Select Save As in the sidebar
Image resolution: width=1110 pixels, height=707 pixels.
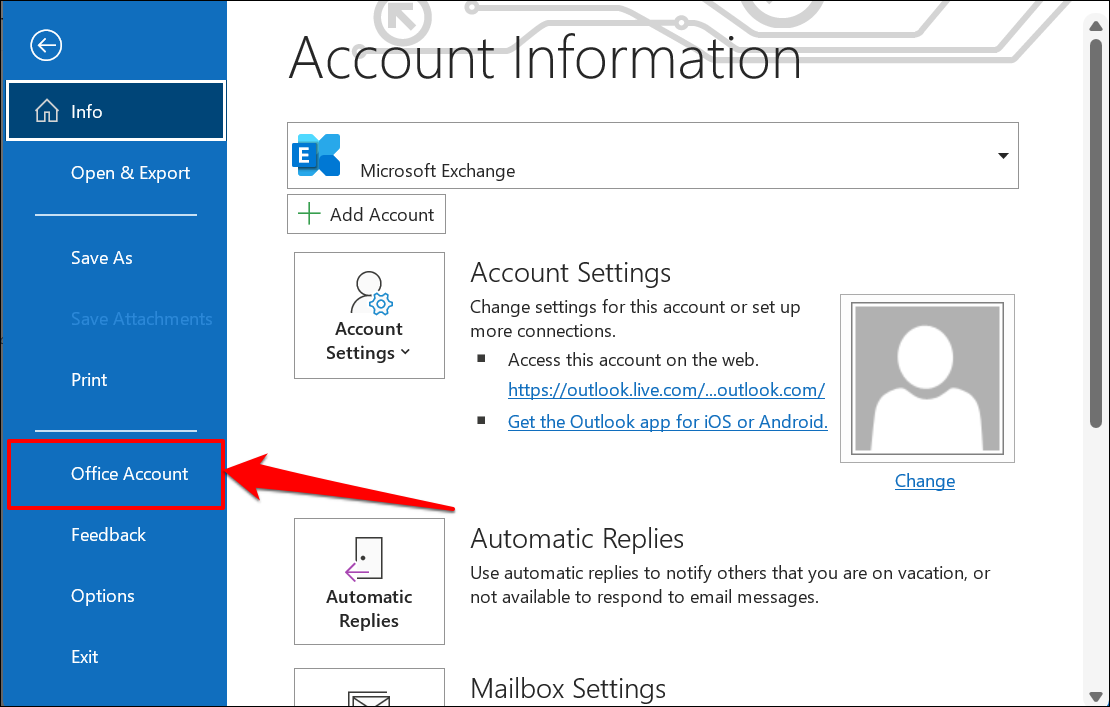point(102,258)
